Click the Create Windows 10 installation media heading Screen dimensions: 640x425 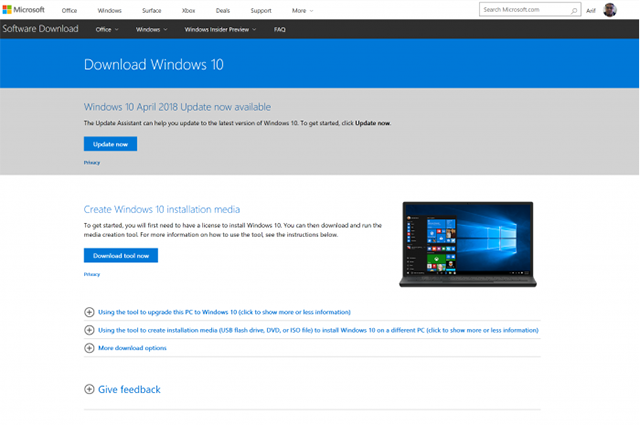[162, 209]
